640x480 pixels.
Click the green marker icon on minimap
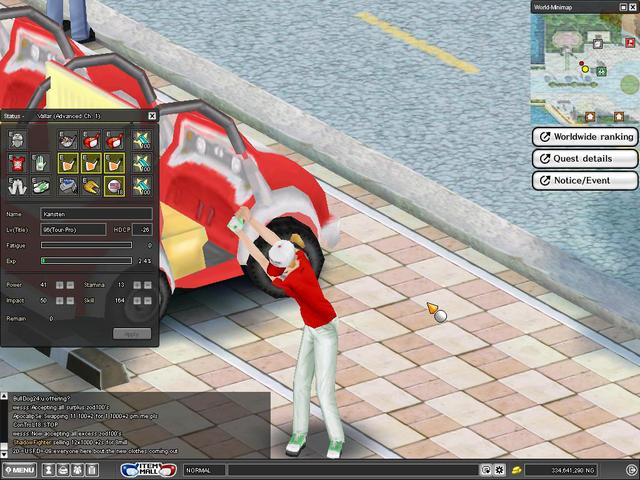pos(601,71)
